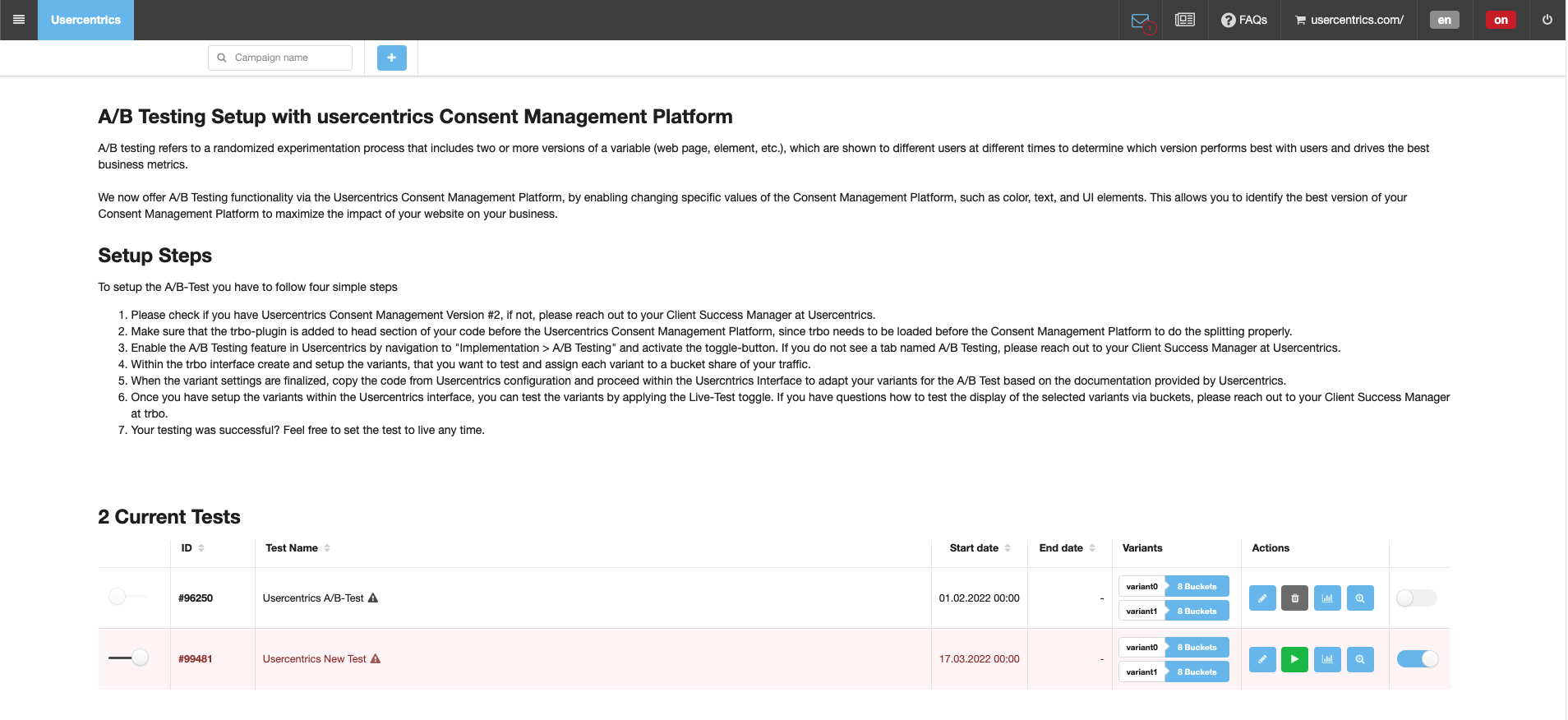Select the Usercentrics tab
Viewport: 1568px width, 720px height.
pos(85,20)
